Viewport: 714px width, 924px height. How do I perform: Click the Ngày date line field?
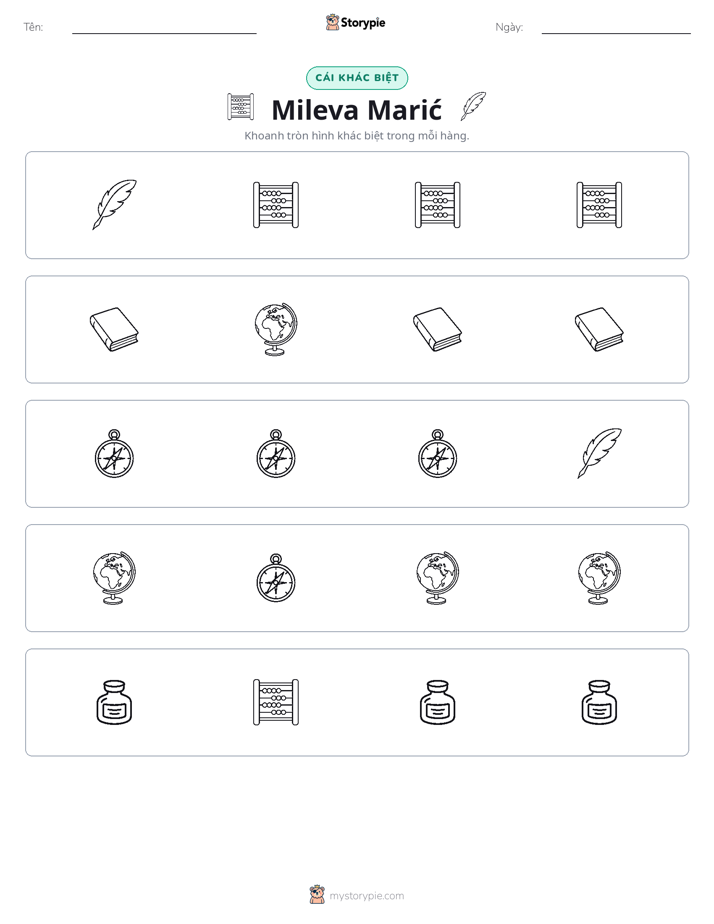(616, 28)
